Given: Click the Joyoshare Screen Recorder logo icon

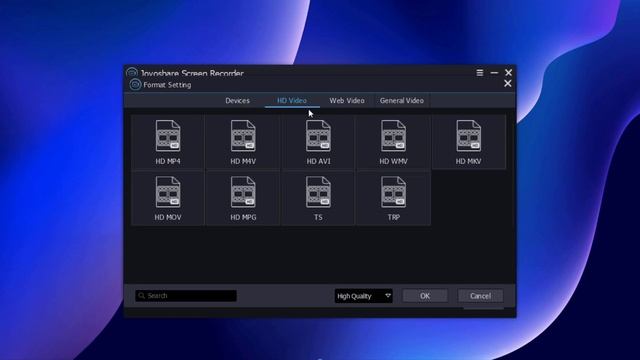Looking at the screenshot, I should pos(131,73).
